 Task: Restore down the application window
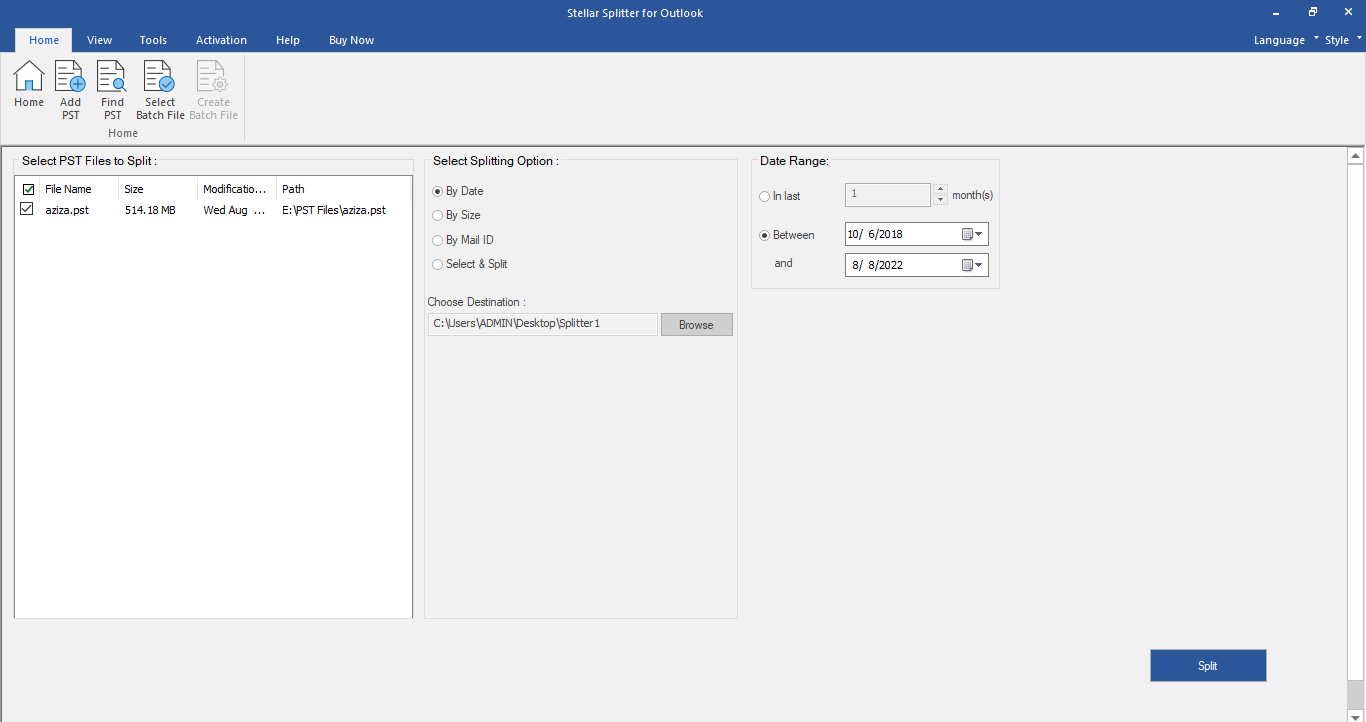[x=1313, y=12]
